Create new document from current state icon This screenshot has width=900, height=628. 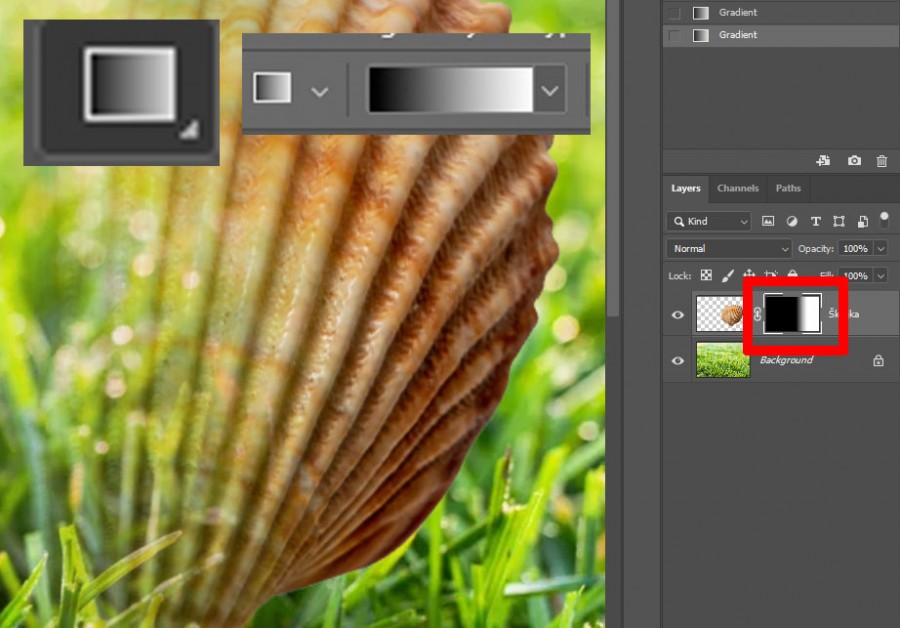click(x=823, y=161)
